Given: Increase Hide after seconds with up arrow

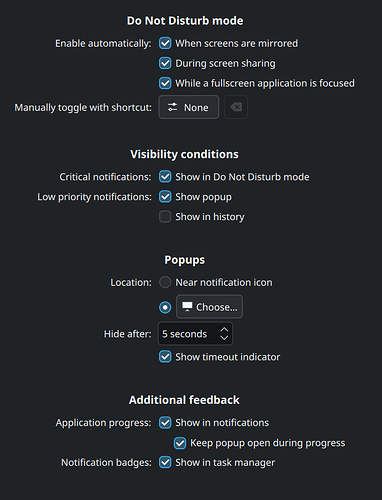Looking at the screenshot, I should coord(224,329).
